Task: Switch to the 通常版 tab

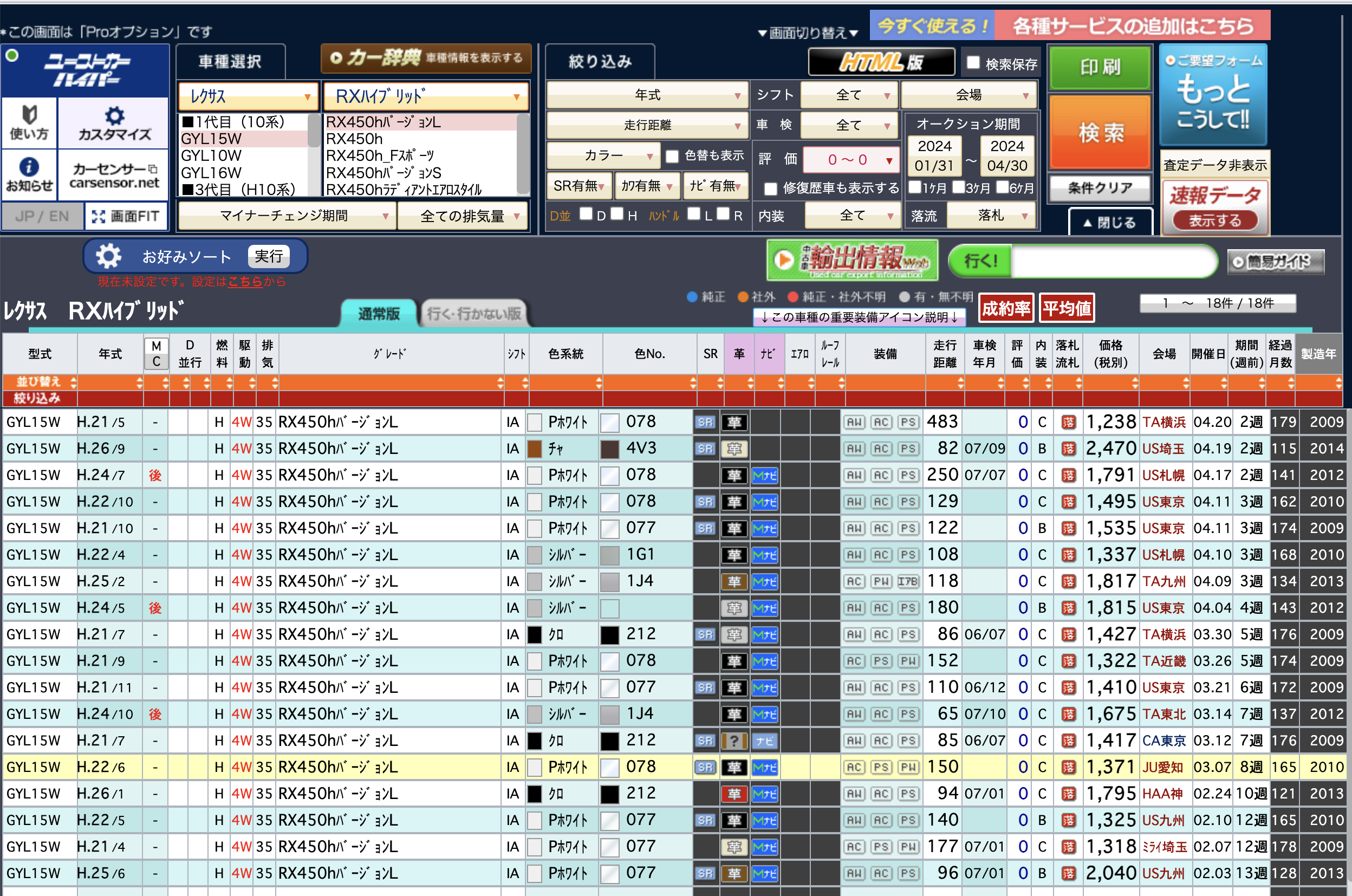Action: [x=379, y=314]
